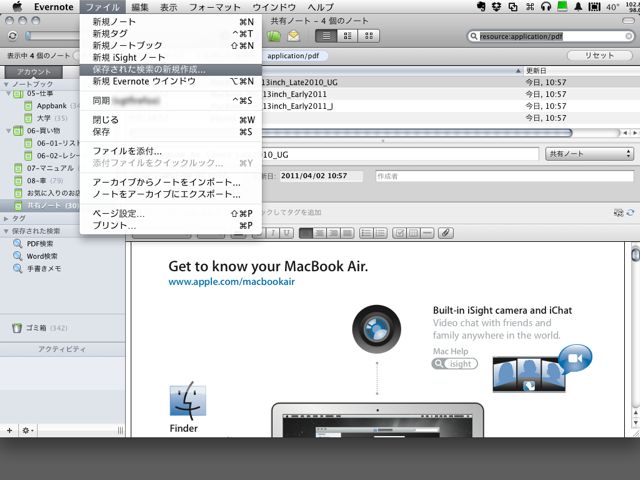Open the ゴミ箱 trash
This screenshot has width=640, height=480.
point(39,328)
